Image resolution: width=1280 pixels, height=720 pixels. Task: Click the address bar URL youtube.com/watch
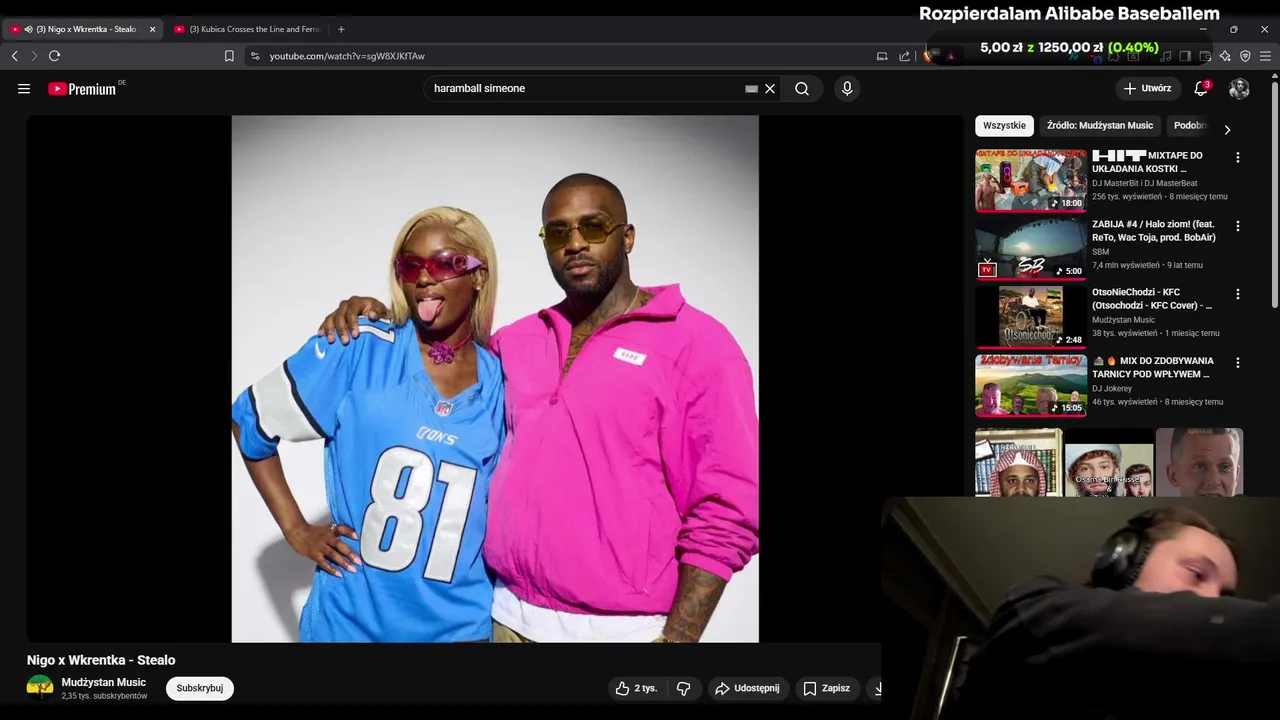click(x=347, y=56)
